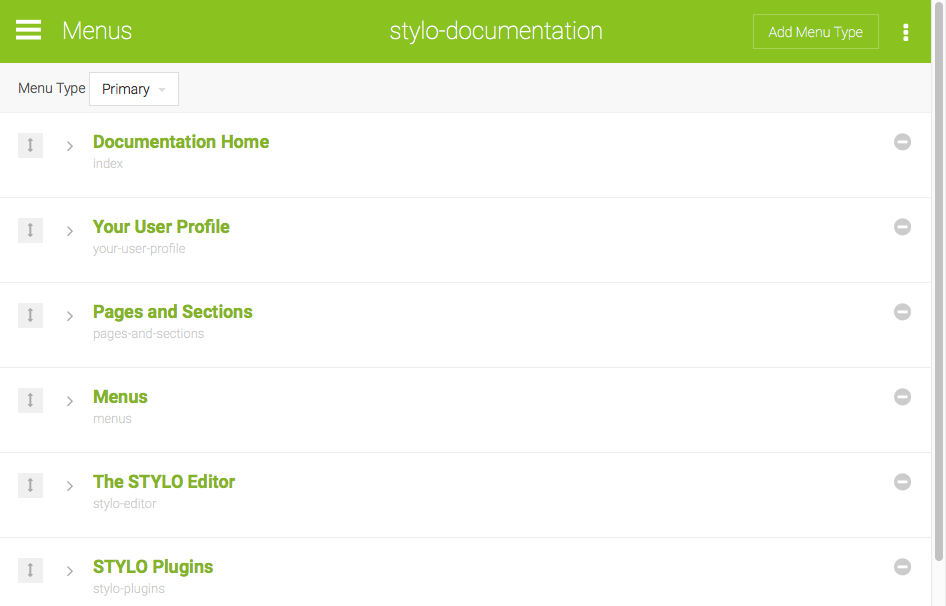Open the Menu Type Primary dropdown
The height and width of the screenshot is (606, 946).
pyautogui.click(x=134, y=89)
